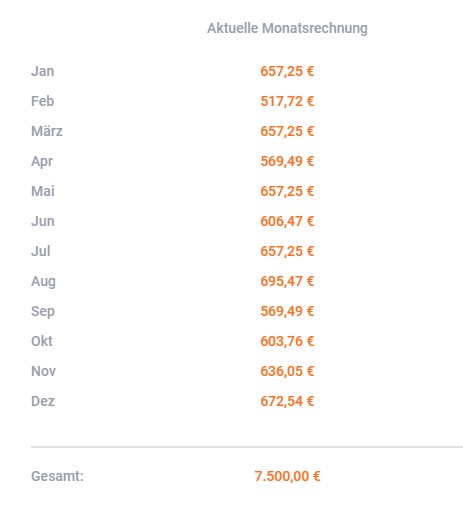Select the November amount 636,05 €
The width and height of the screenshot is (463, 510).
pos(287,371)
